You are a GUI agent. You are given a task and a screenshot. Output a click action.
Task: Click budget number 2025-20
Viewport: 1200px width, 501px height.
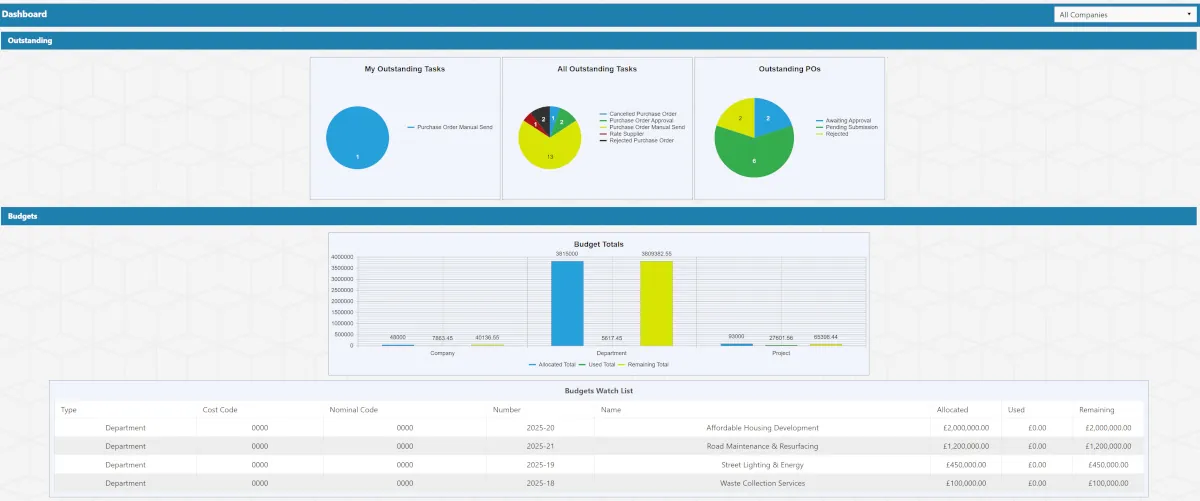click(x=540, y=428)
